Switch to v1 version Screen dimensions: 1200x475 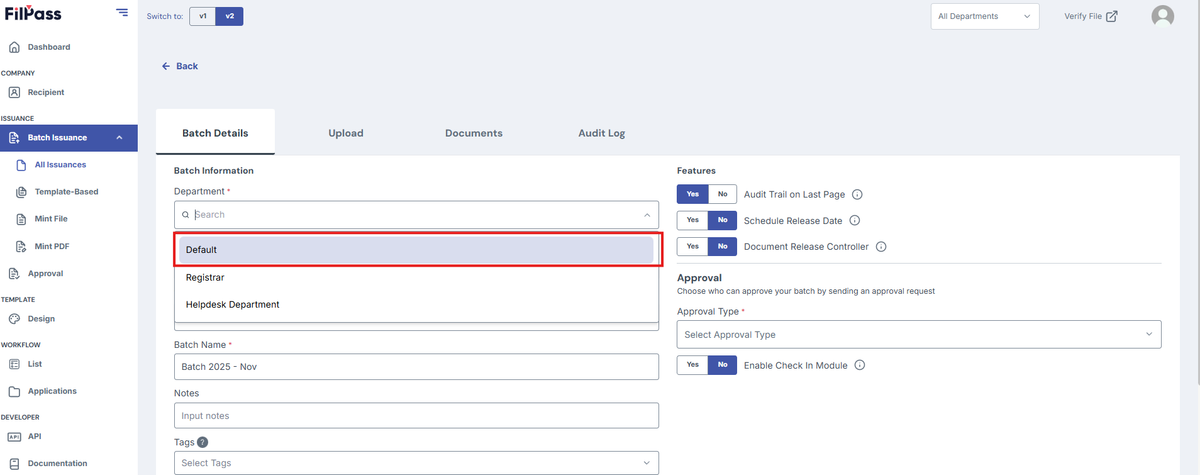(x=202, y=16)
